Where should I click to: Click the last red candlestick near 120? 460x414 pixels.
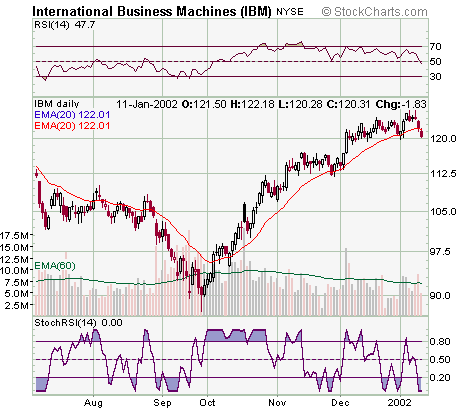[422, 133]
